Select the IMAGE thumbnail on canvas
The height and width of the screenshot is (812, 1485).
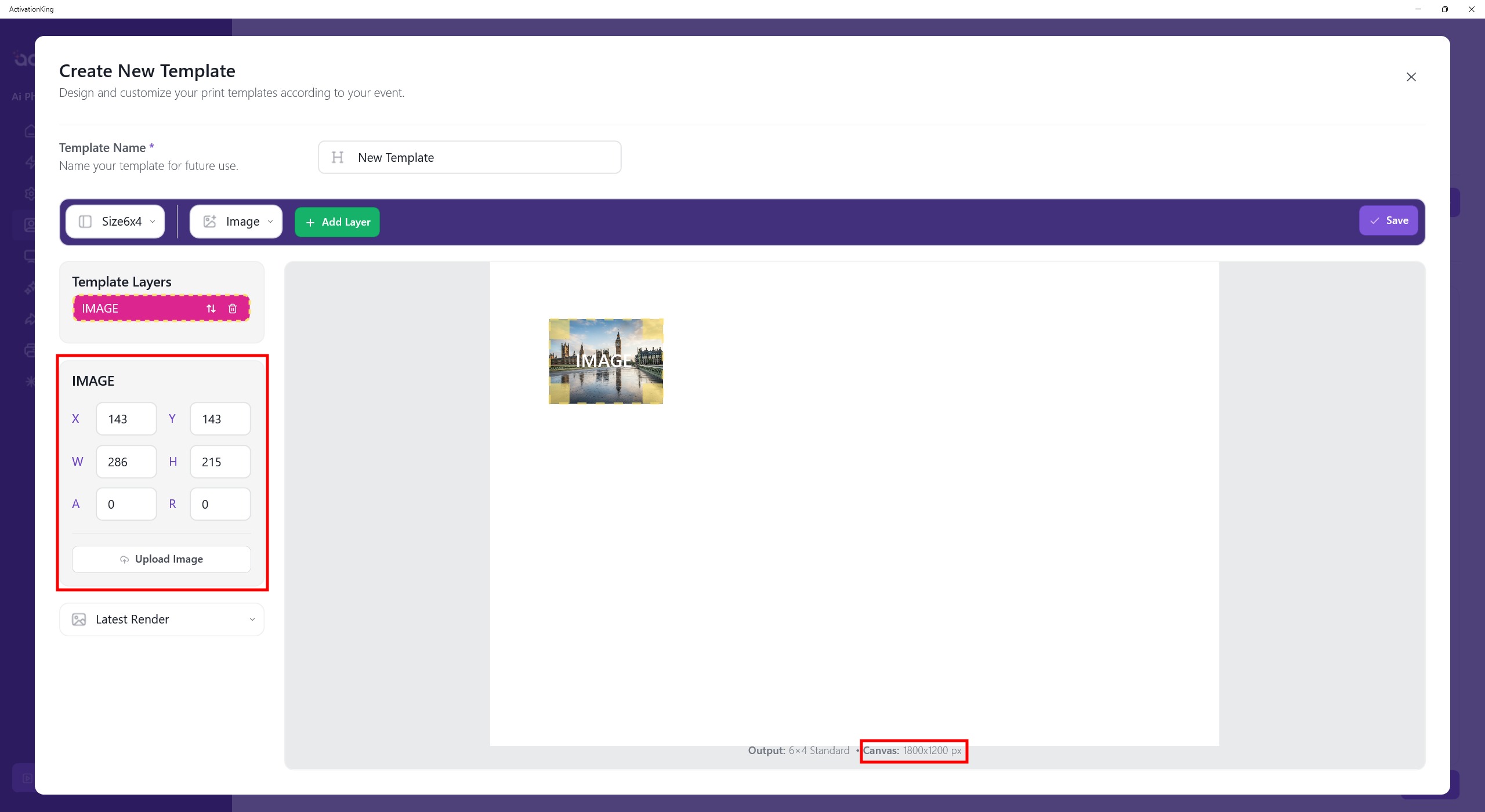(606, 361)
